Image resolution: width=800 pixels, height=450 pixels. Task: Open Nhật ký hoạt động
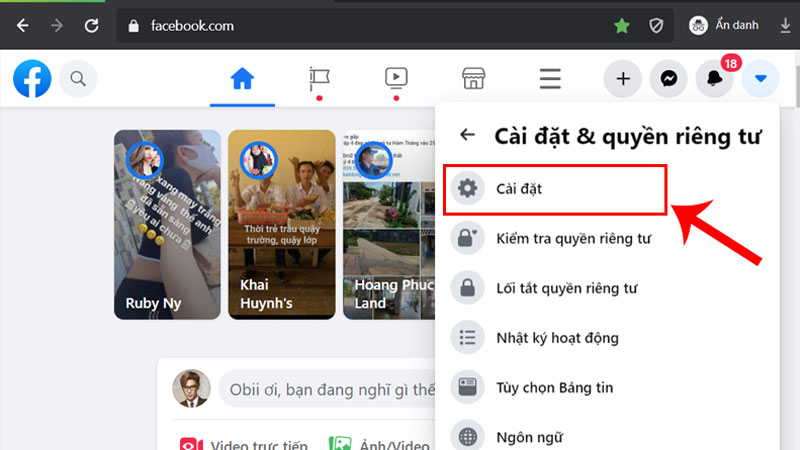[607, 338]
